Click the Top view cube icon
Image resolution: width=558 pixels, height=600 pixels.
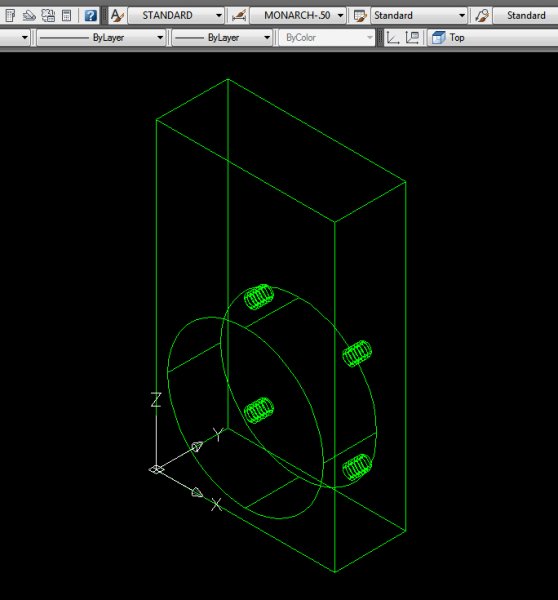click(438, 38)
